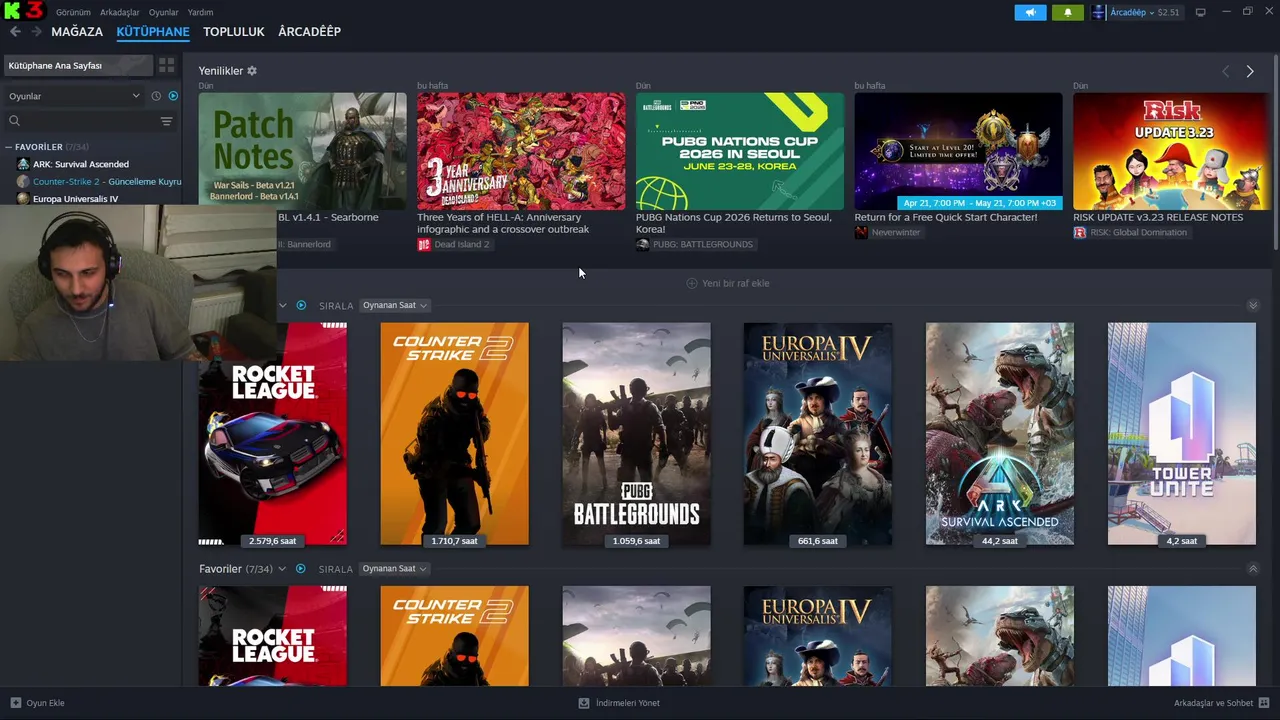The image size is (1280, 720).
Task: Open the announcements megaphone button
Action: coord(1030,12)
